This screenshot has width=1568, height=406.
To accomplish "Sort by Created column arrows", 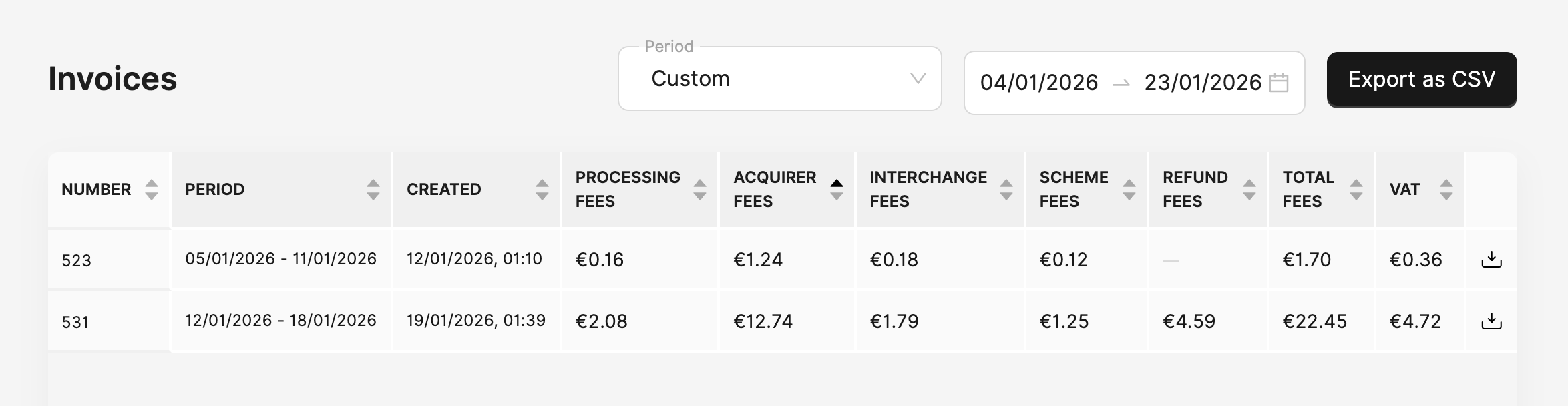I will [542, 190].
